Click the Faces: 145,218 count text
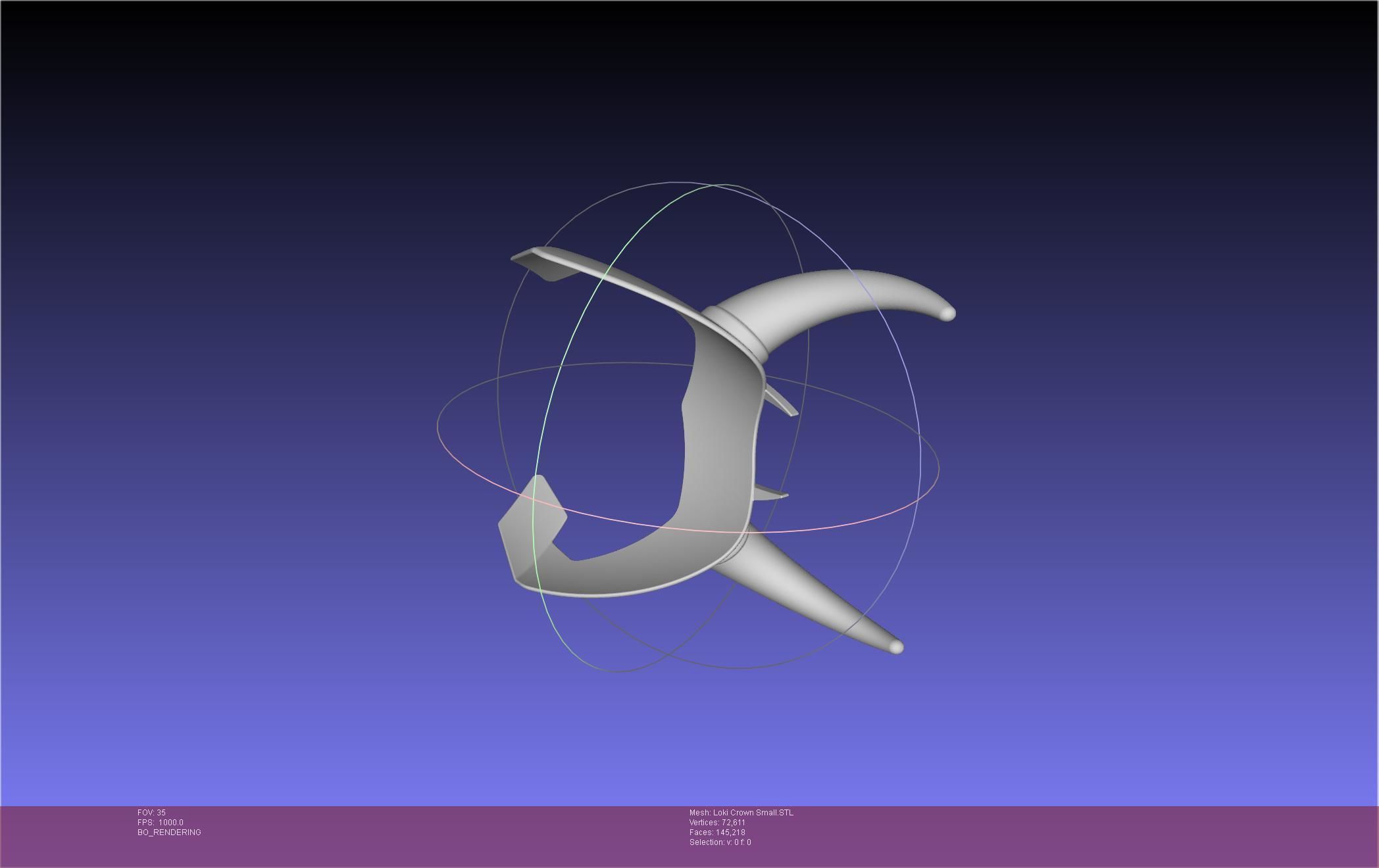The height and width of the screenshot is (868, 1379). click(x=717, y=832)
